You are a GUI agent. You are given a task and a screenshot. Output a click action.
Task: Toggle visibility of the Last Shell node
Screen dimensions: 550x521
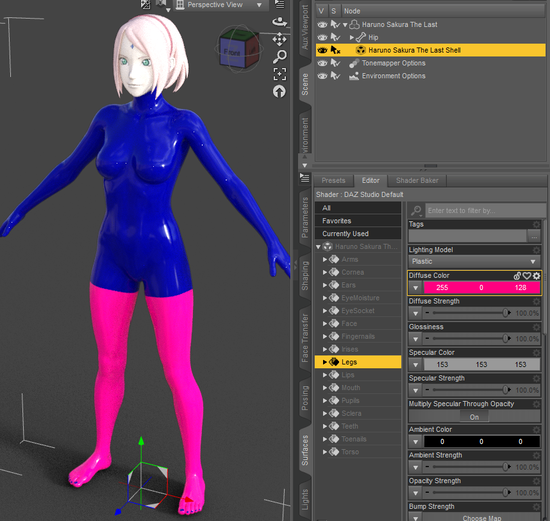322,50
